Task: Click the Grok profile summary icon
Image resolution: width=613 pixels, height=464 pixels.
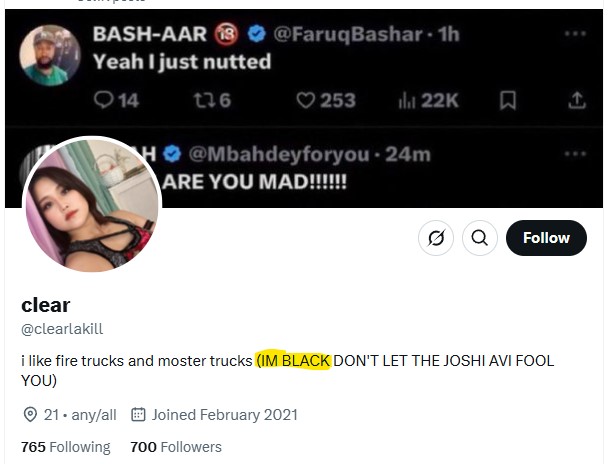Action: coord(436,238)
